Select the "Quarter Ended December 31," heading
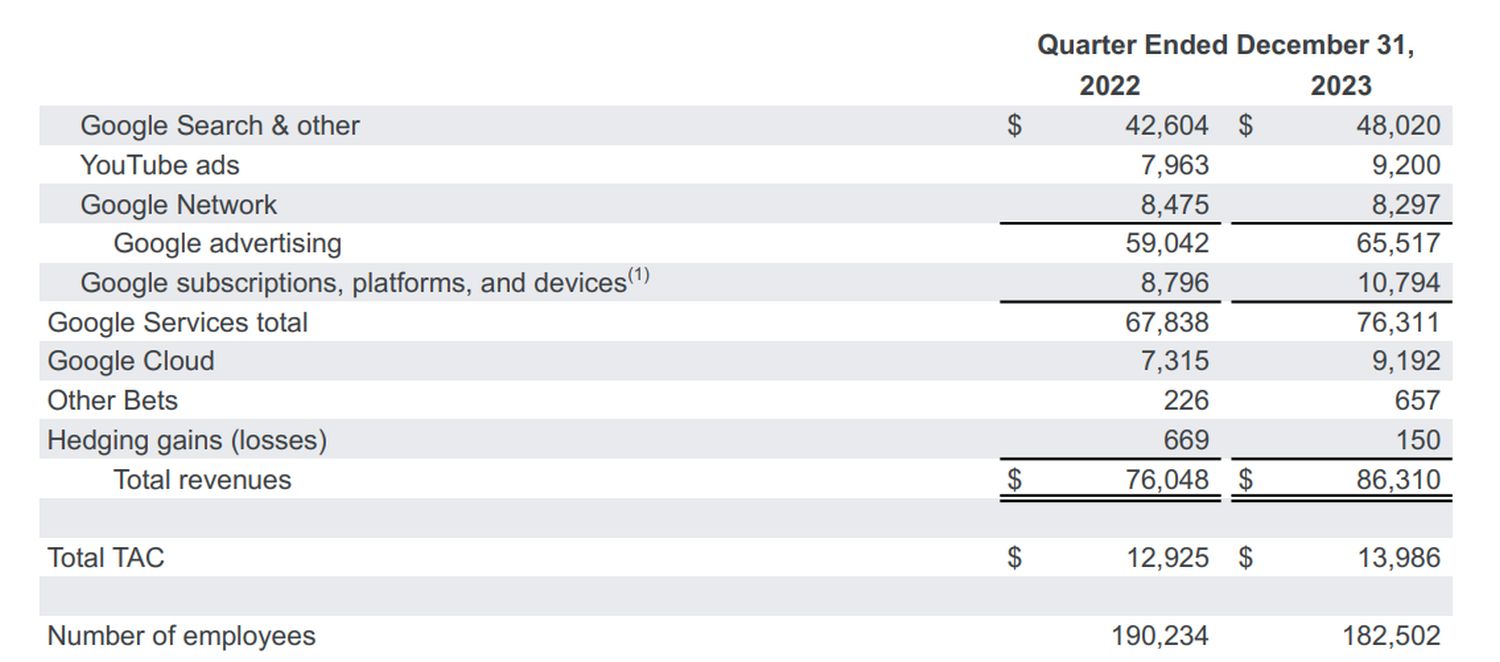Viewport: 1500px width, 662px height. (x=1225, y=45)
